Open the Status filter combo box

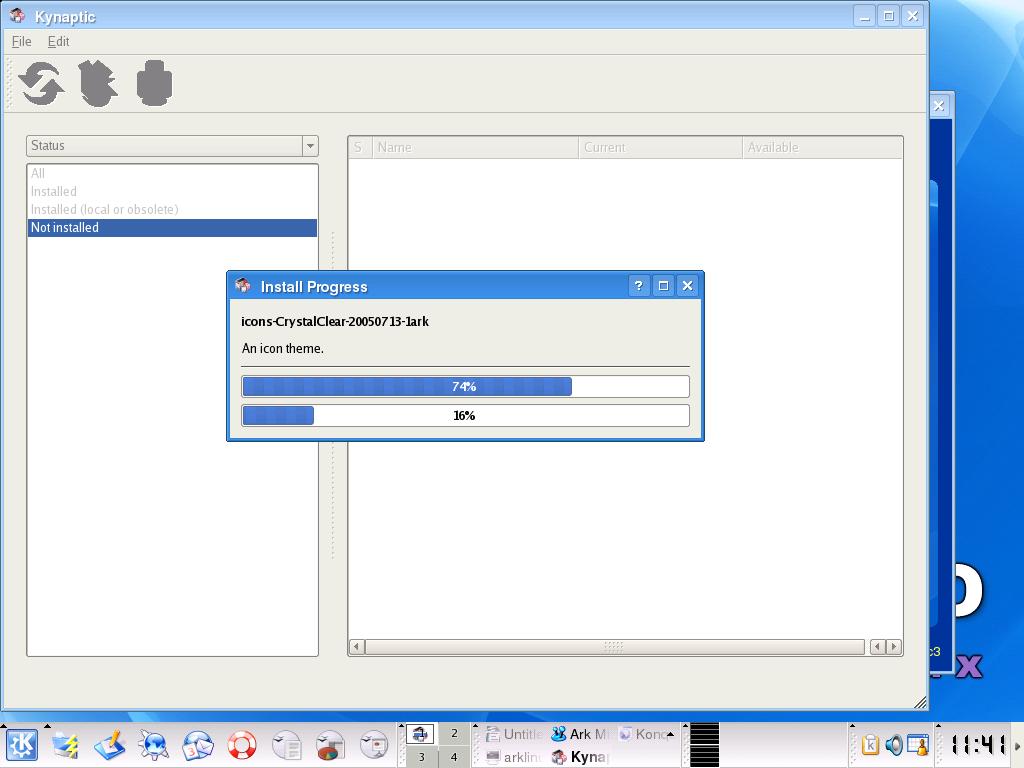coord(172,146)
